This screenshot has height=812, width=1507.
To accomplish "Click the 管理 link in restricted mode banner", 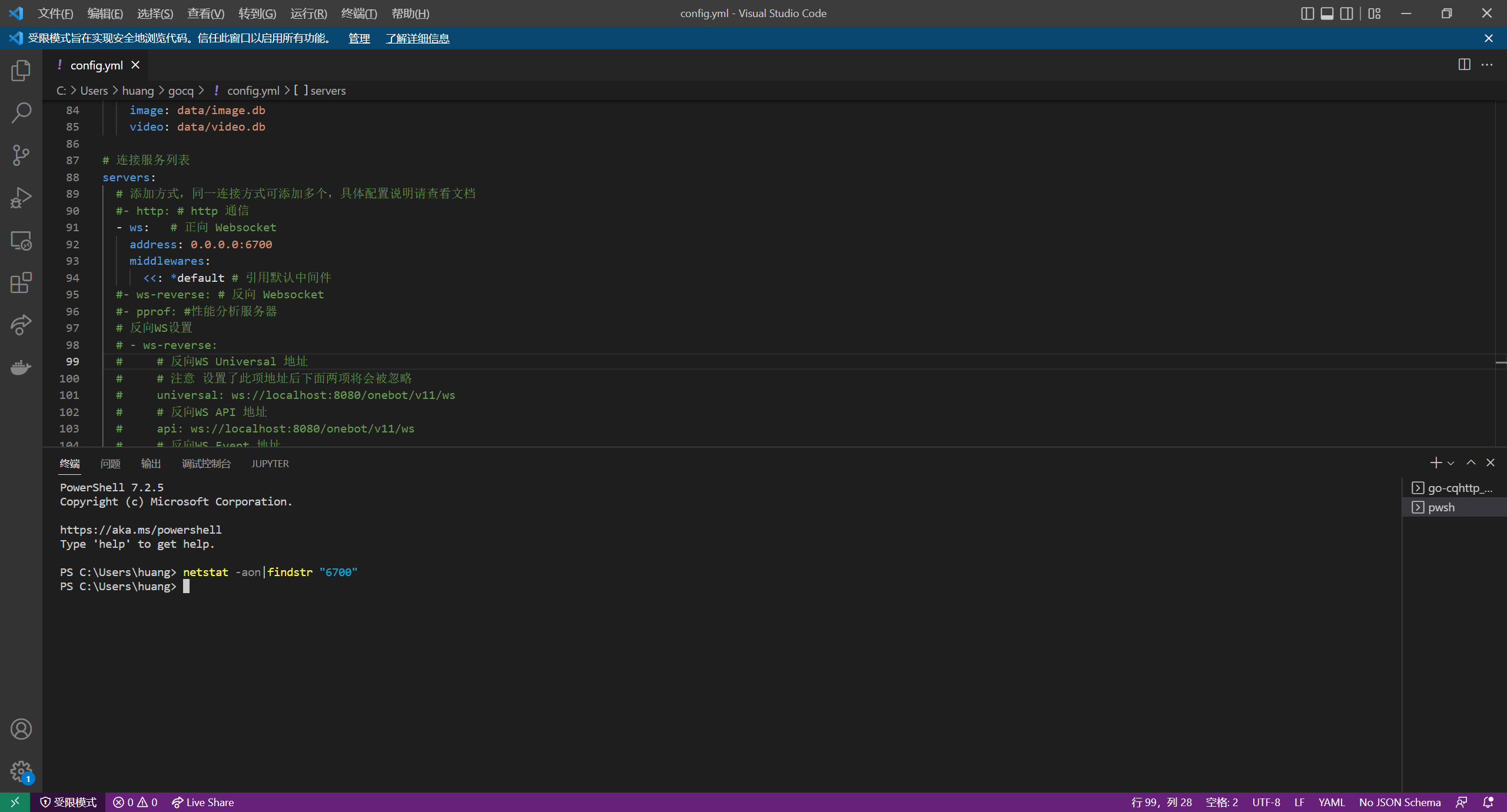I will (359, 38).
